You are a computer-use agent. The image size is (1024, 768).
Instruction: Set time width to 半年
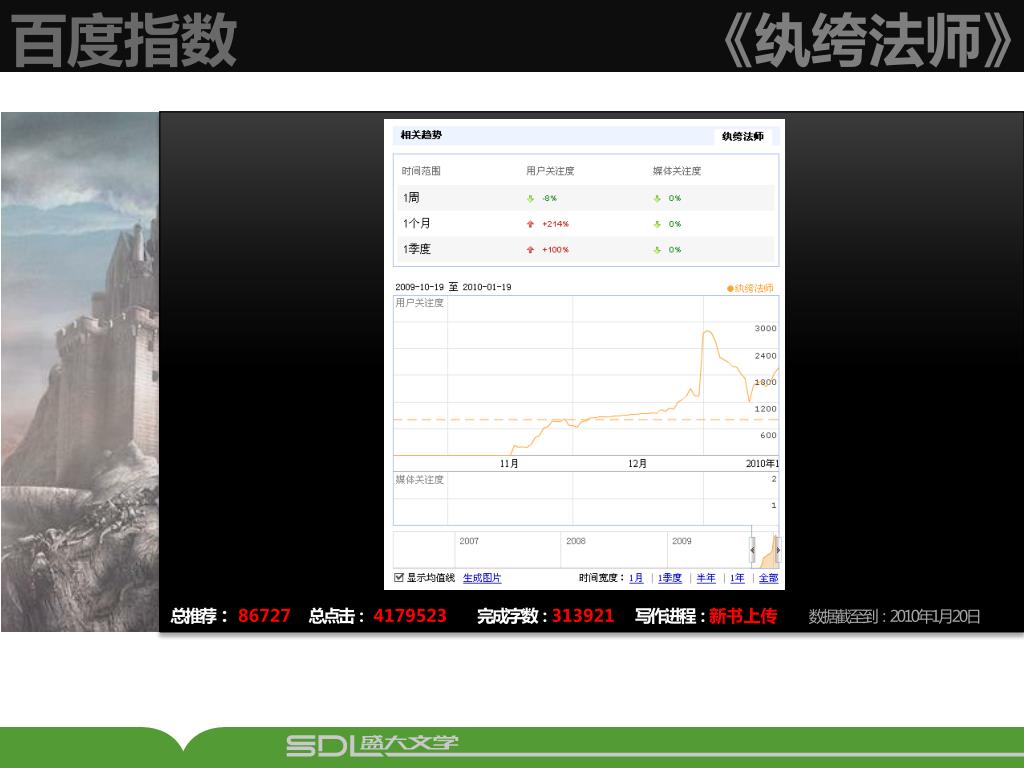[x=706, y=578]
